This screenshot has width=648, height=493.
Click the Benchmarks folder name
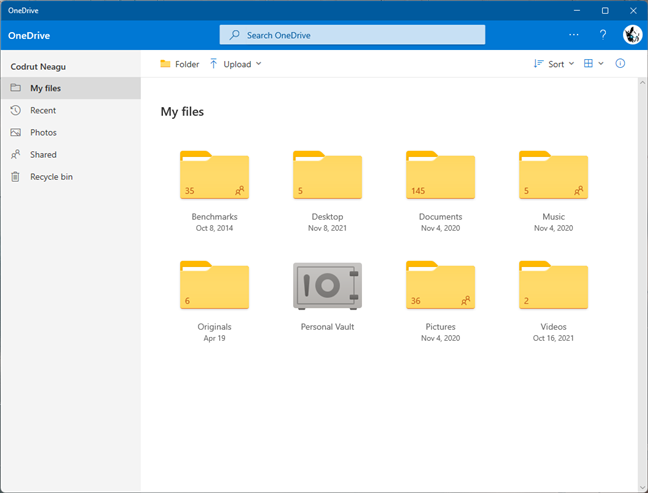[x=214, y=217]
